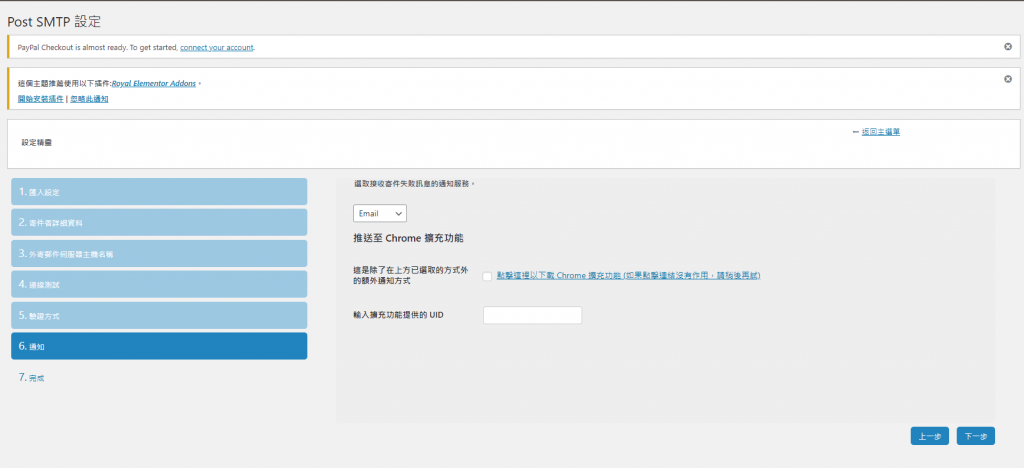Click 忽略此通知 link
This screenshot has width=1024, height=468.
tap(89, 99)
